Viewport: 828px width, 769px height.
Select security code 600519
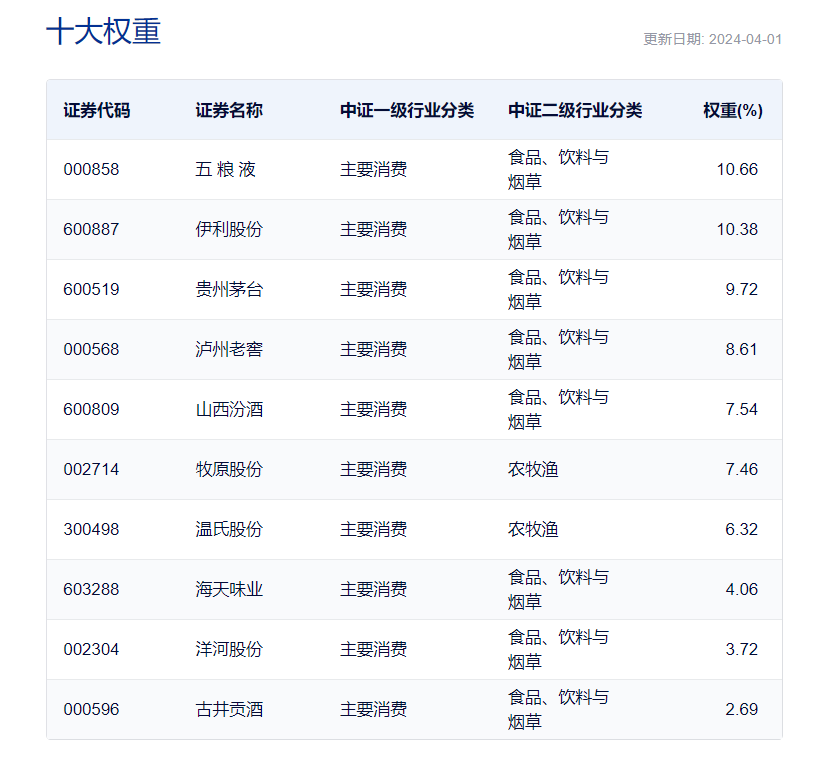point(91,289)
